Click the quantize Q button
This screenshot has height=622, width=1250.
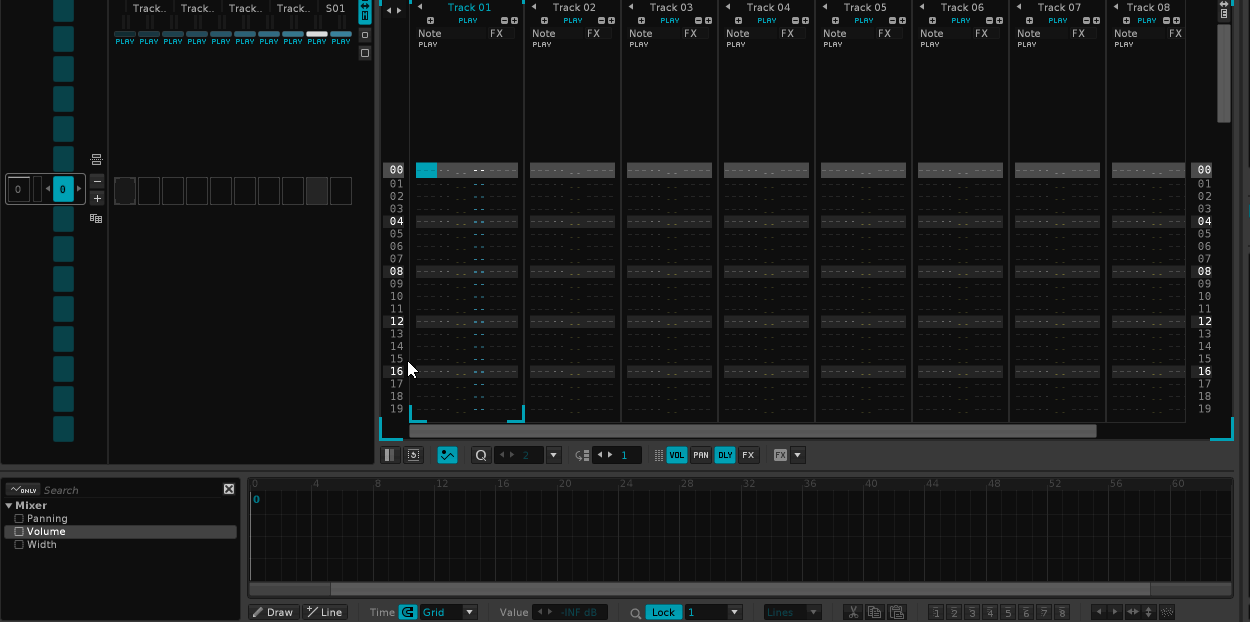coord(480,455)
